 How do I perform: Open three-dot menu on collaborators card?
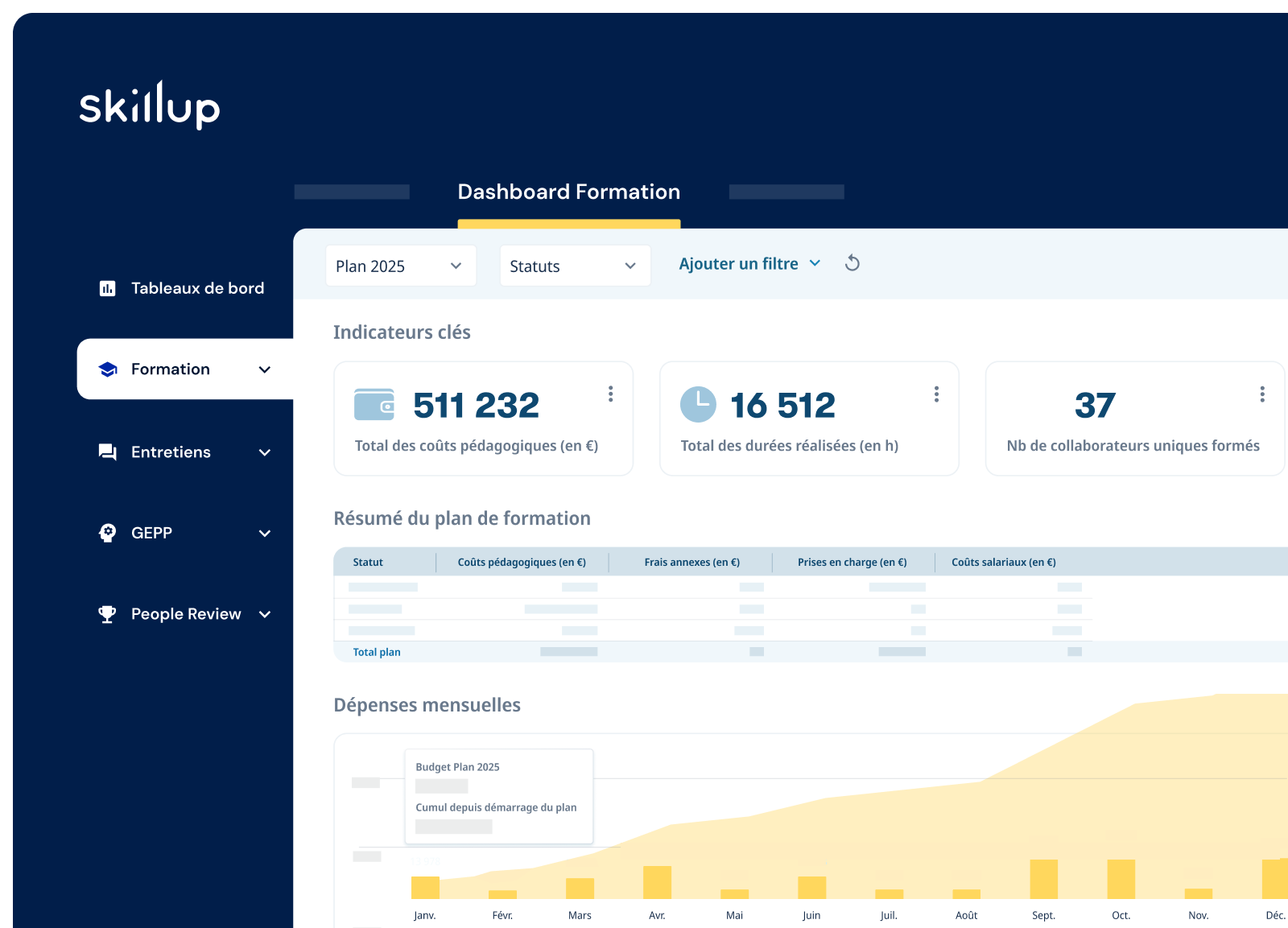coord(1261,394)
